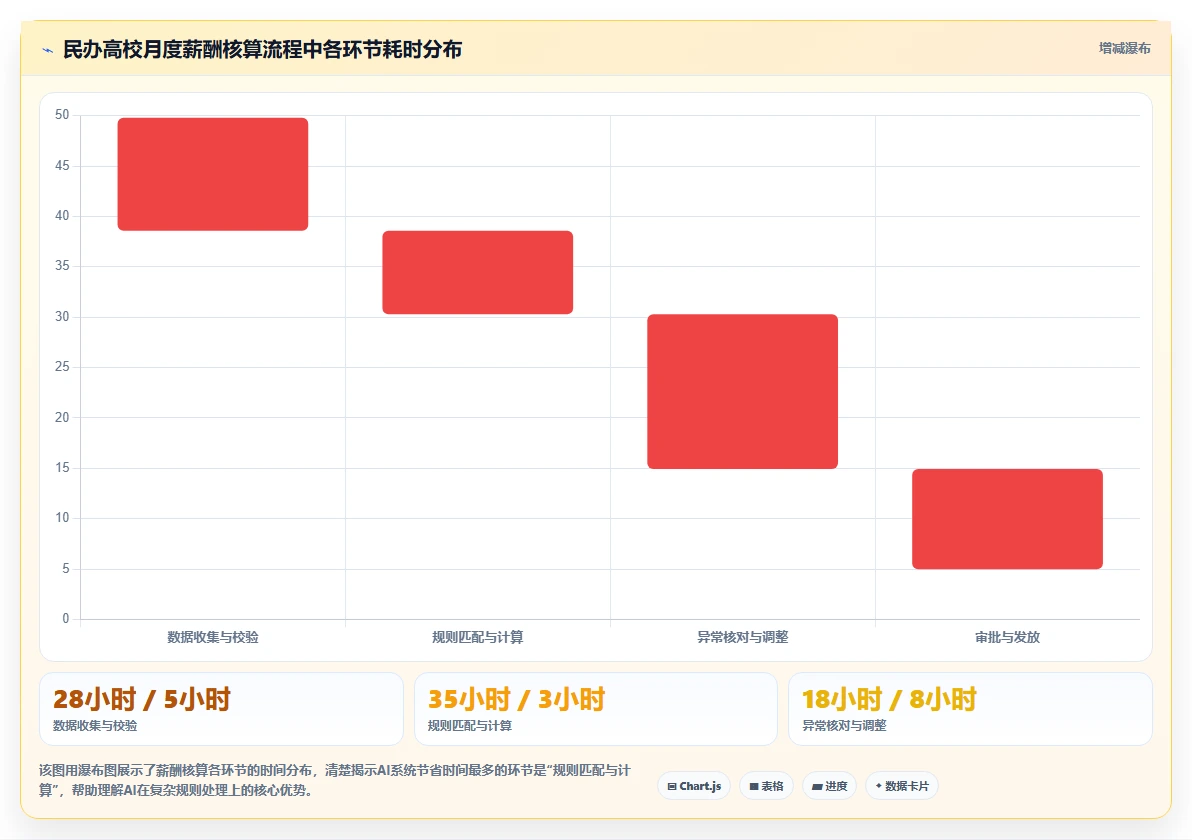Screen dimensions: 1192x840
Task: Click the card caption 规则匹配与计算 under 35小时
Action: click(x=470, y=726)
